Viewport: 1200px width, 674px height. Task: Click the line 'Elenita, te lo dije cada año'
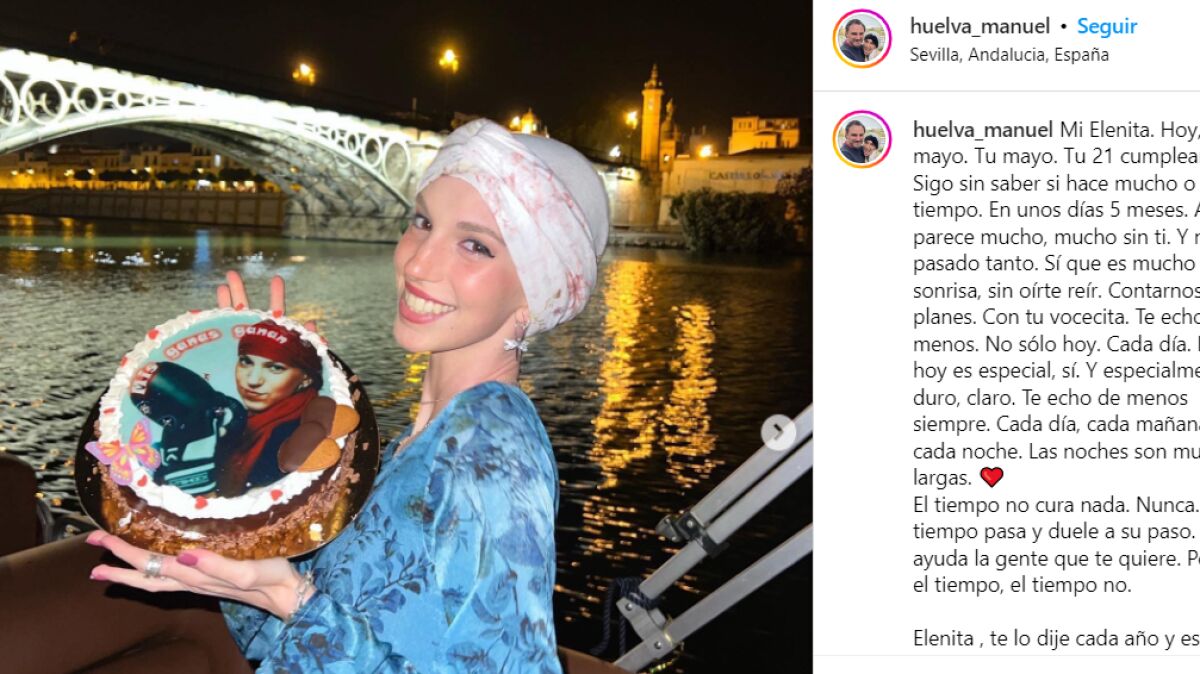pyautogui.click(x=1056, y=638)
